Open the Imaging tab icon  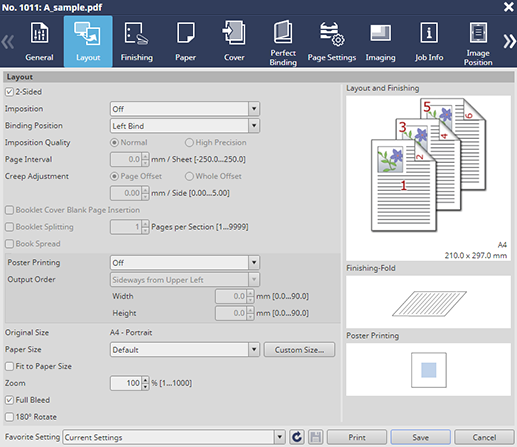[380, 33]
